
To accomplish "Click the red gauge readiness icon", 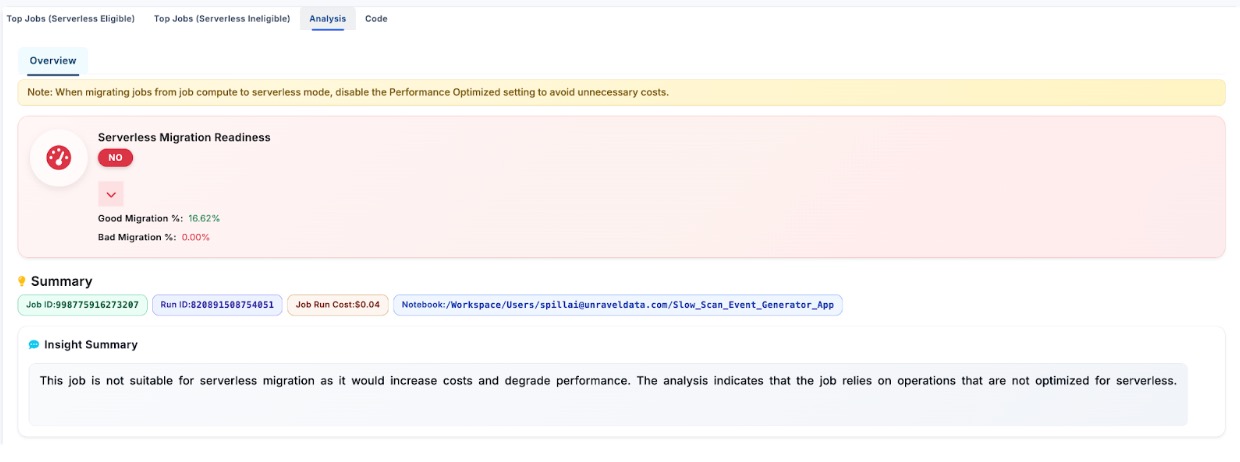I will 59,157.
